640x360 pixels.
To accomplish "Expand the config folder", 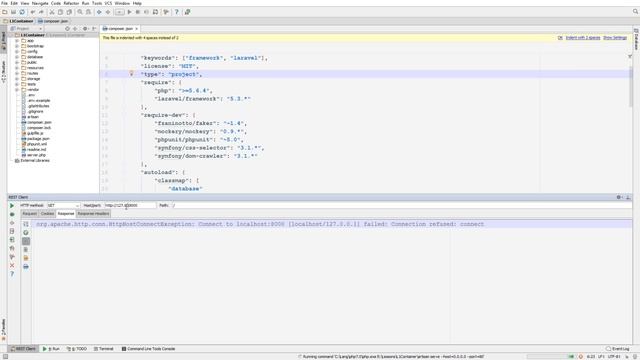I will 17,51.
